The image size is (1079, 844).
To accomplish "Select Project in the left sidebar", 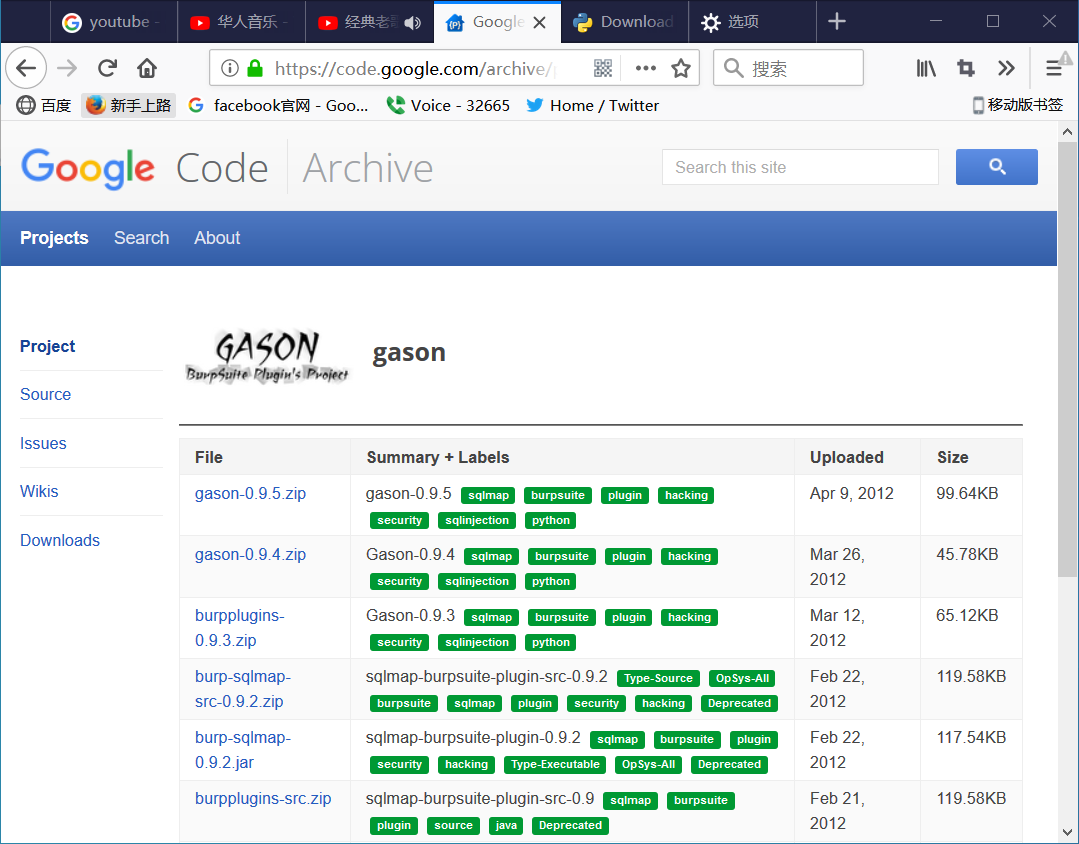I will click(x=47, y=346).
